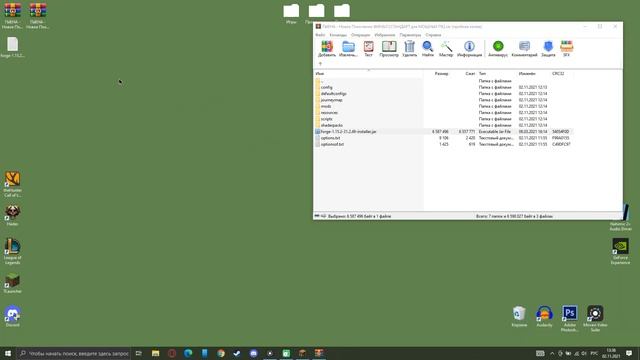
Task: Select the parent folder '..' row
Action: click(x=444, y=81)
